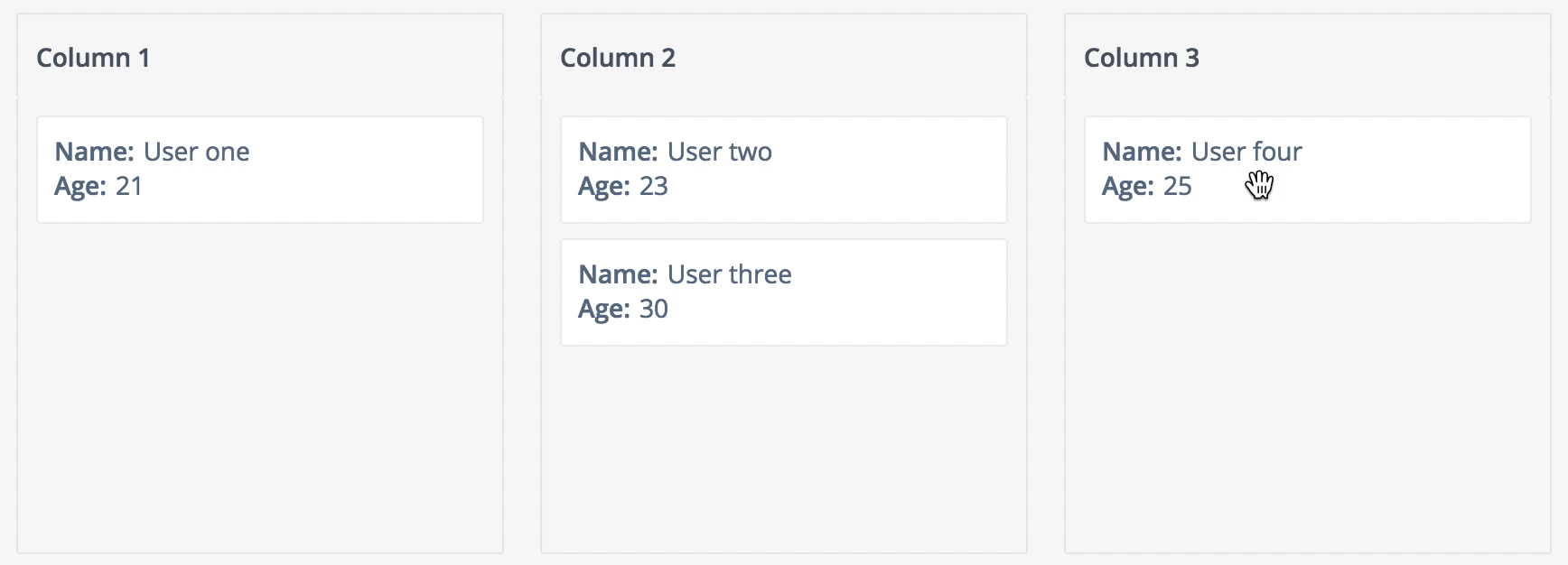The width and height of the screenshot is (1568, 565).
Task: Click the Age 21 value
Action: pyautogui.click(x=131, y=187)
